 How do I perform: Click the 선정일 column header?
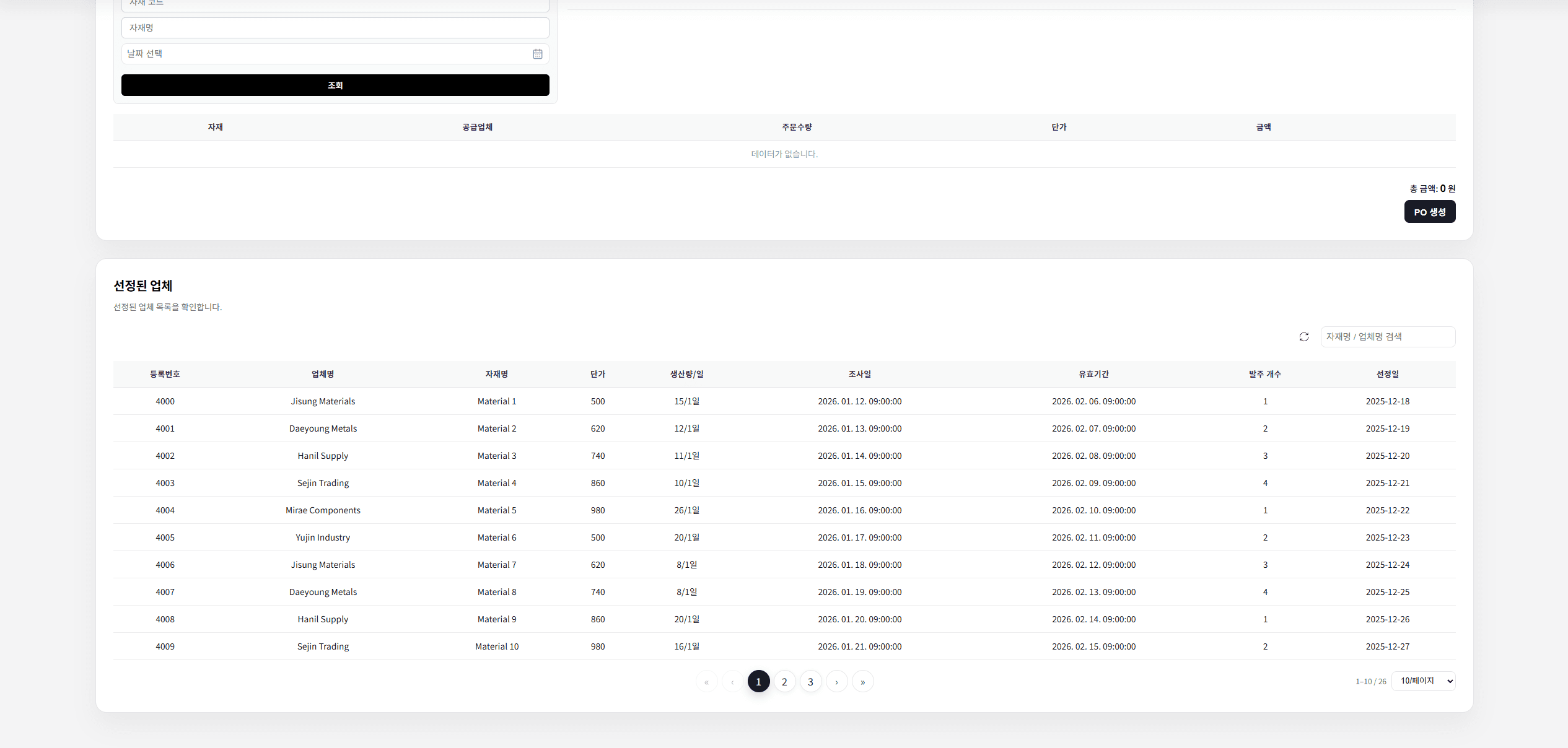point(1387,374)
